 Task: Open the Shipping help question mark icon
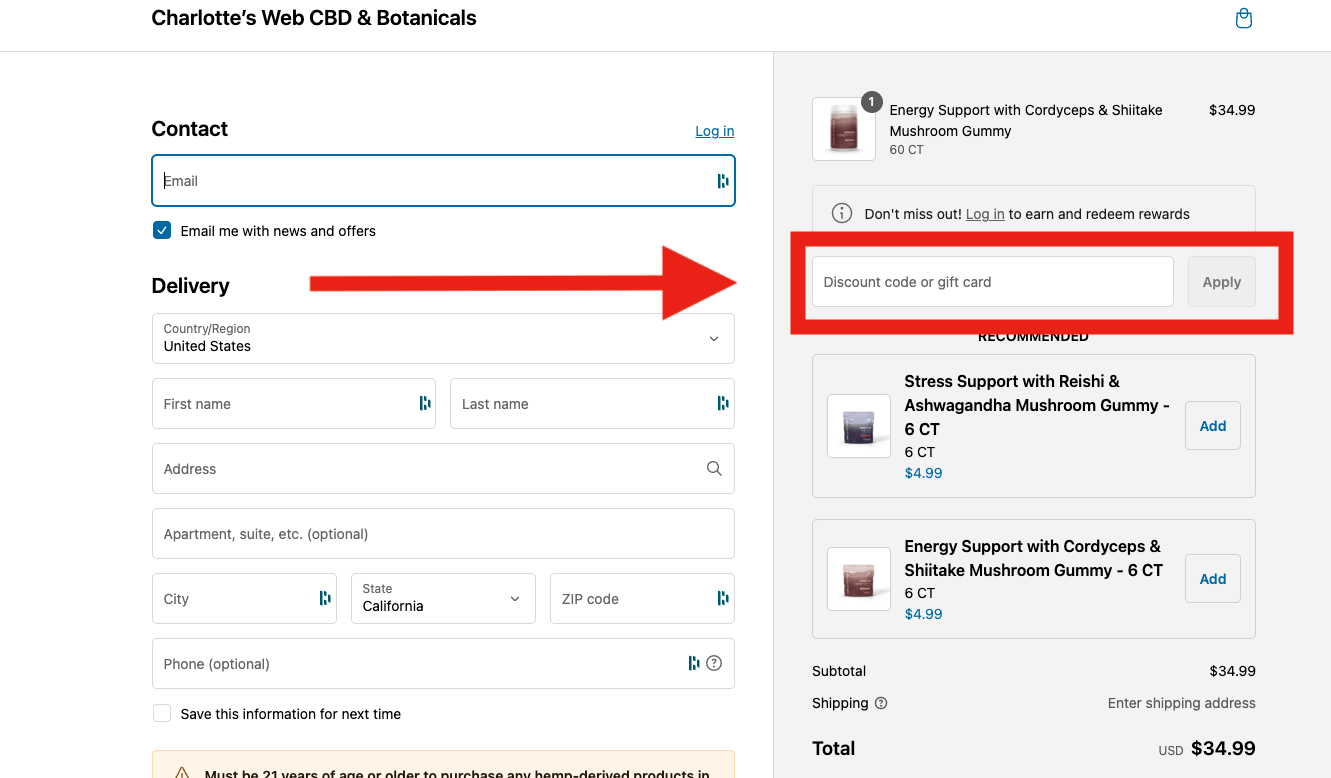(881, 703)
